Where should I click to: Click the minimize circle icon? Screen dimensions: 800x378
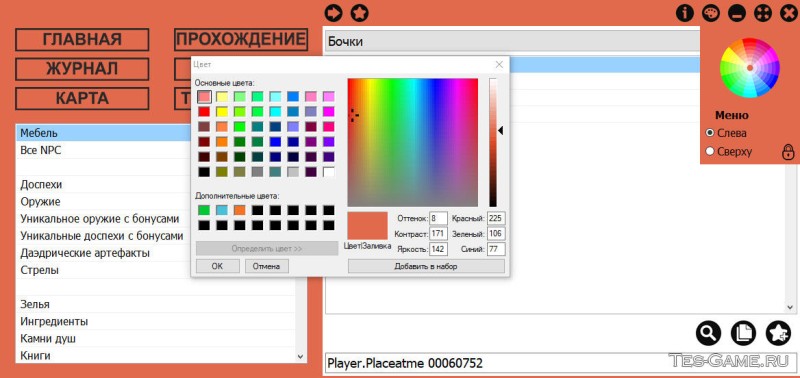coord(737,13)
